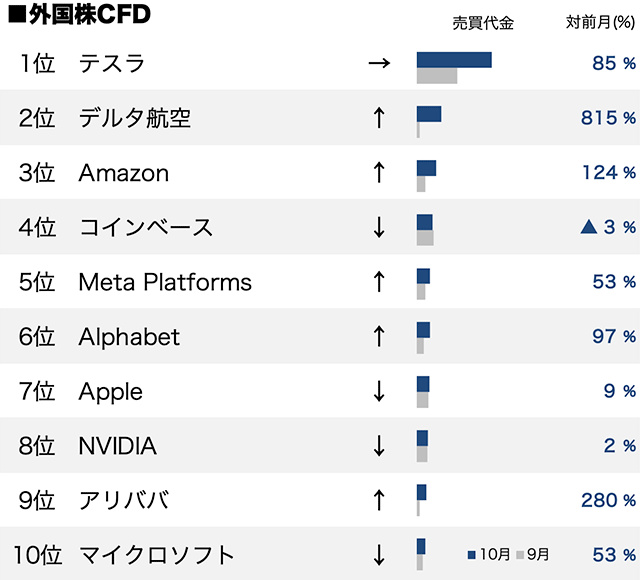Viewport: 640px width, 580px height.
Task: Click the up arrow beside Meta Platforms
Action: (x=378, y=281)
